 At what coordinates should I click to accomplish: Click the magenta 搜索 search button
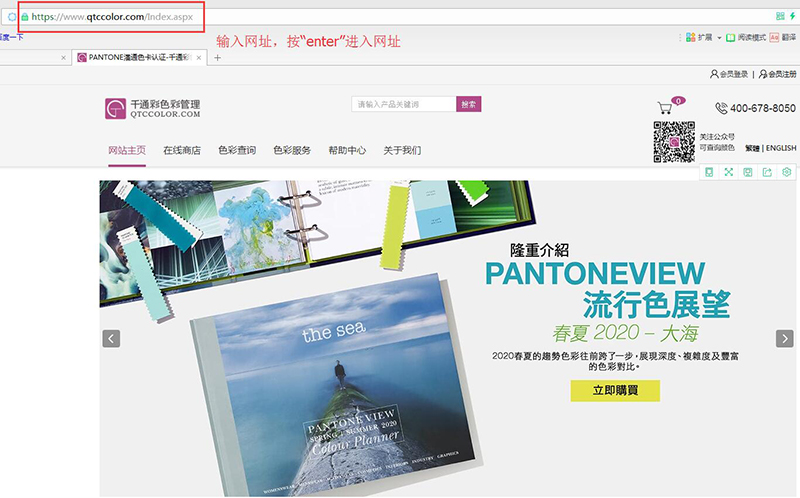coord(468,104)
